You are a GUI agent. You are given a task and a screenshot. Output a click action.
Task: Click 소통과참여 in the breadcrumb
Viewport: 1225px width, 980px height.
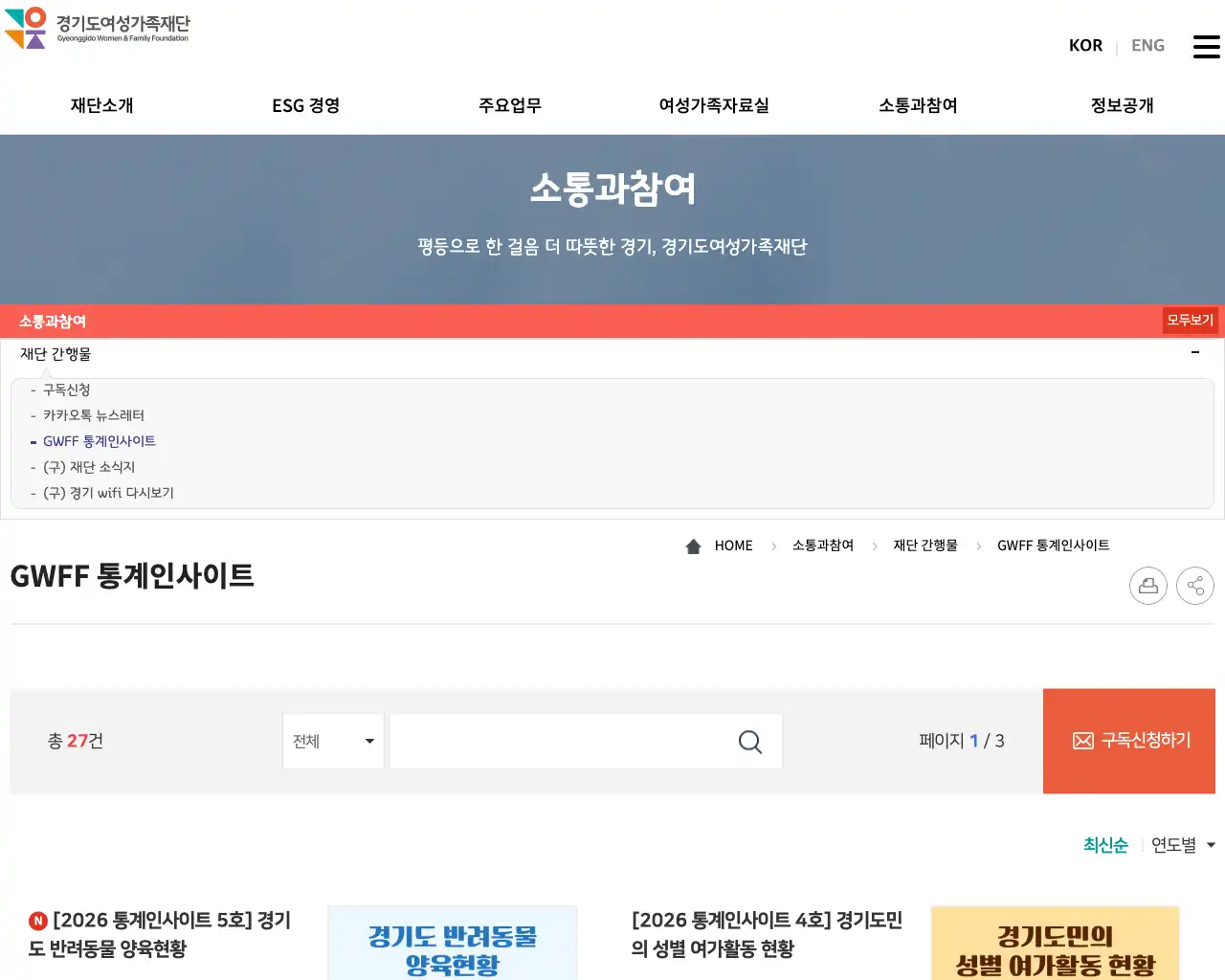point(823,546)
